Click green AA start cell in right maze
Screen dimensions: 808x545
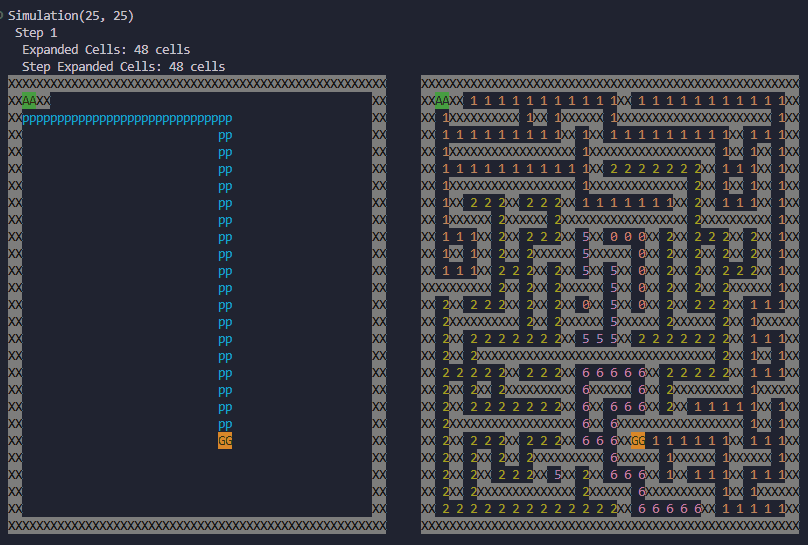(x=442, y=100)
